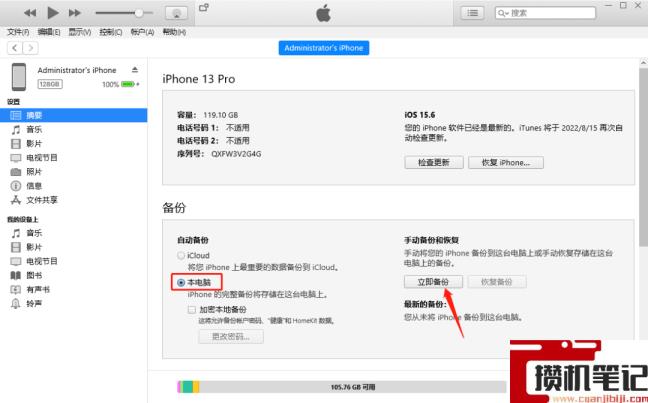Click the Administrator's iPhone device tab
648x403 pixels.
coord(324,48)
